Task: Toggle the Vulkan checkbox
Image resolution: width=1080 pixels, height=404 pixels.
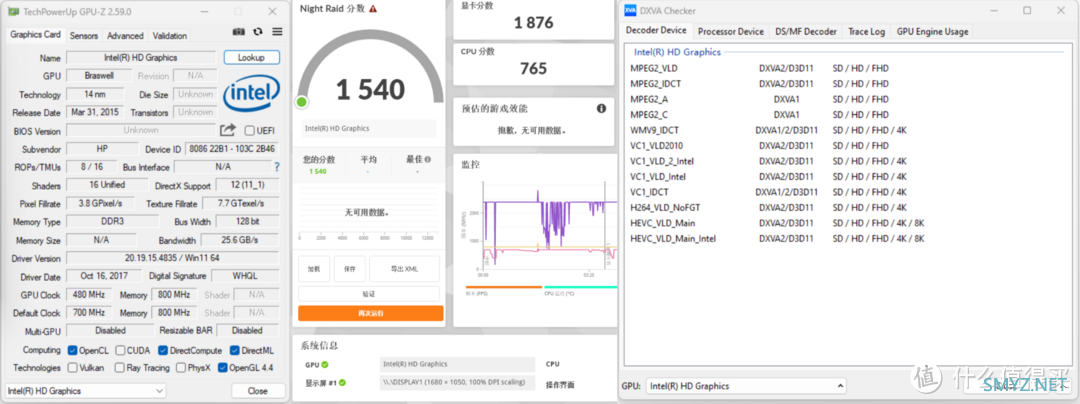Action: (x=72, y=368)
